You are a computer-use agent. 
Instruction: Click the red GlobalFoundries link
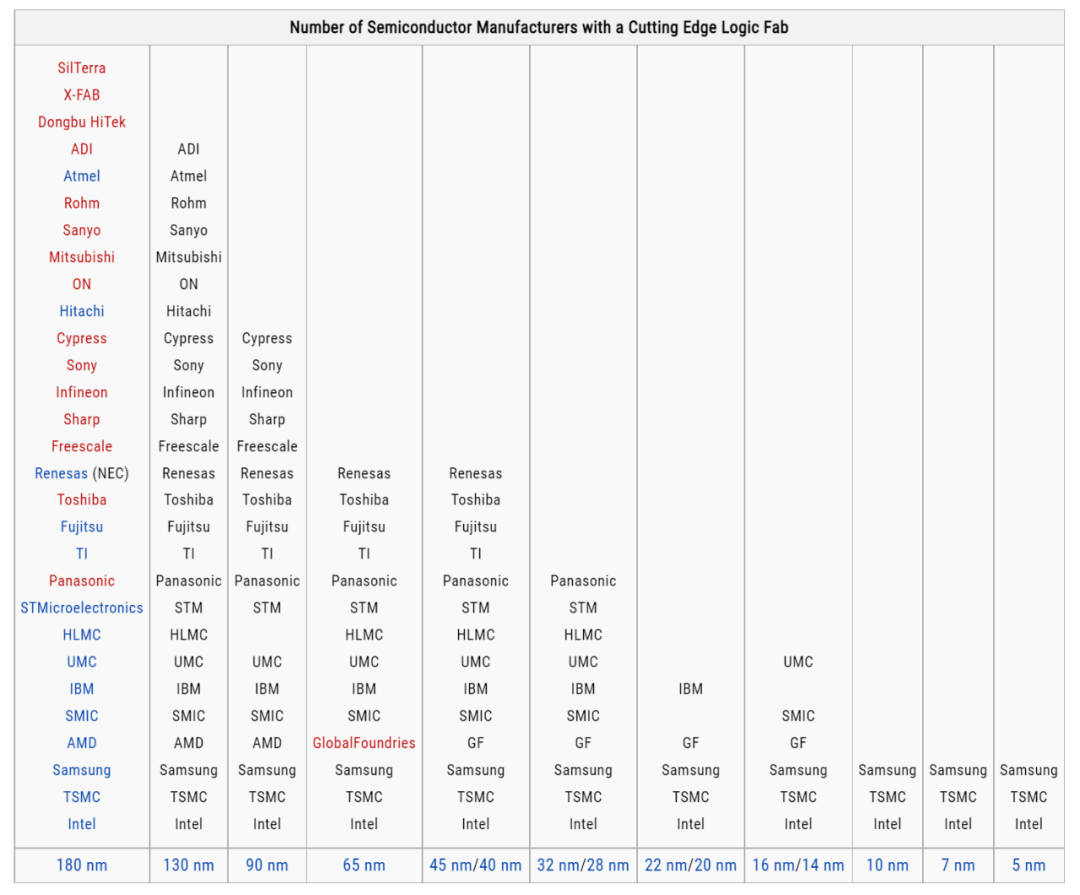(x=364, y=743)
